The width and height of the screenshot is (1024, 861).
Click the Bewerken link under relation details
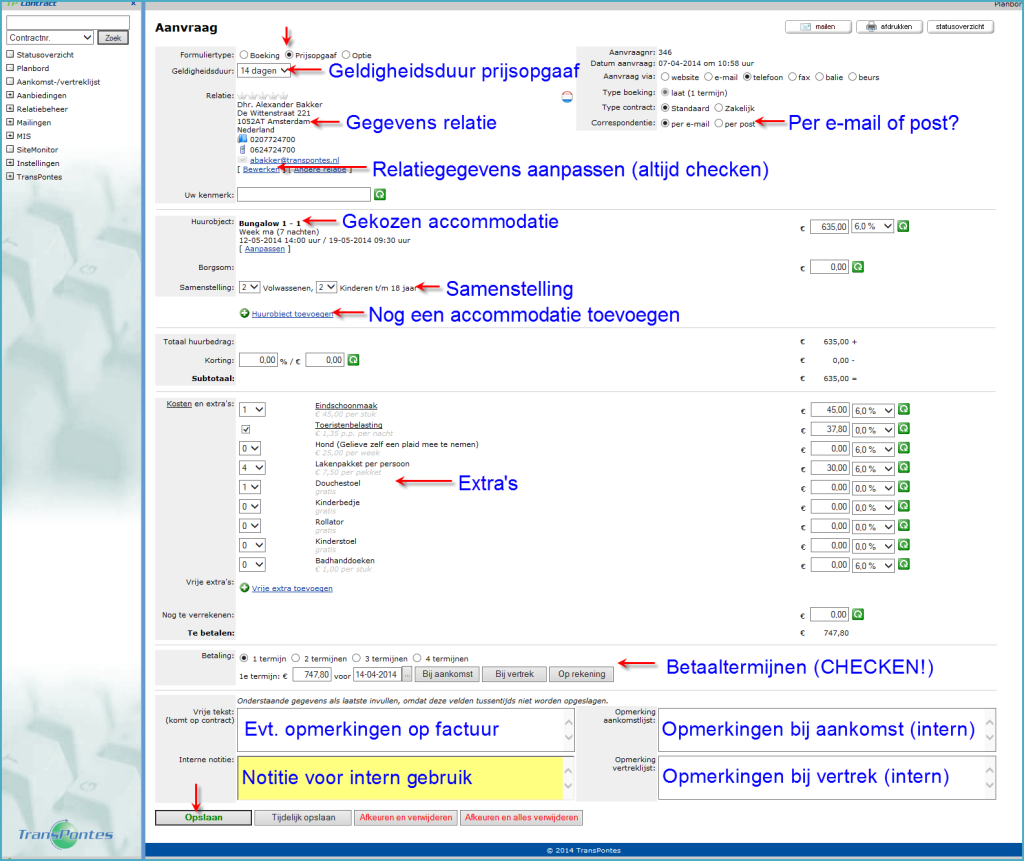[260, 169]
